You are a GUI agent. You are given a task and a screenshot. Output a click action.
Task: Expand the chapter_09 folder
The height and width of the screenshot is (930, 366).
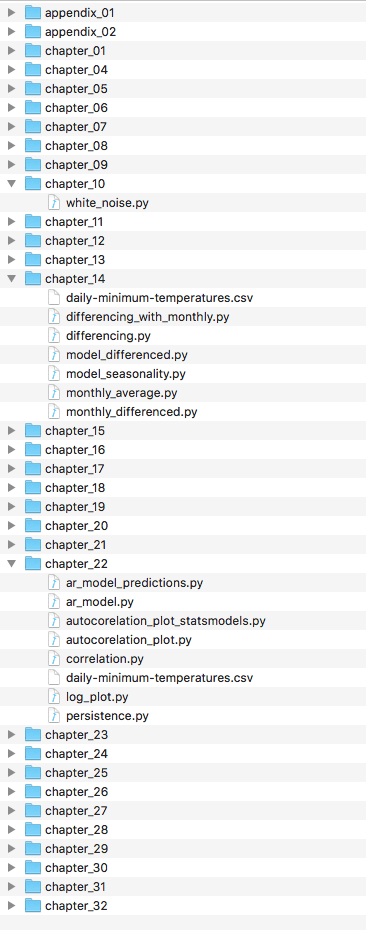pyautogui.click(x=11, y=164)
